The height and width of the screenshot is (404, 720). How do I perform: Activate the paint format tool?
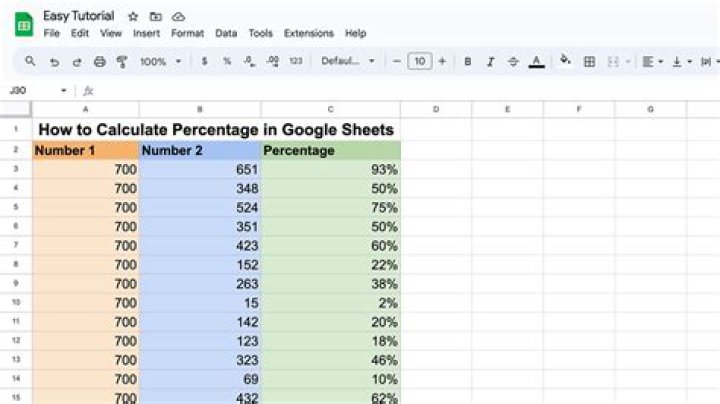tap(122, 62)
